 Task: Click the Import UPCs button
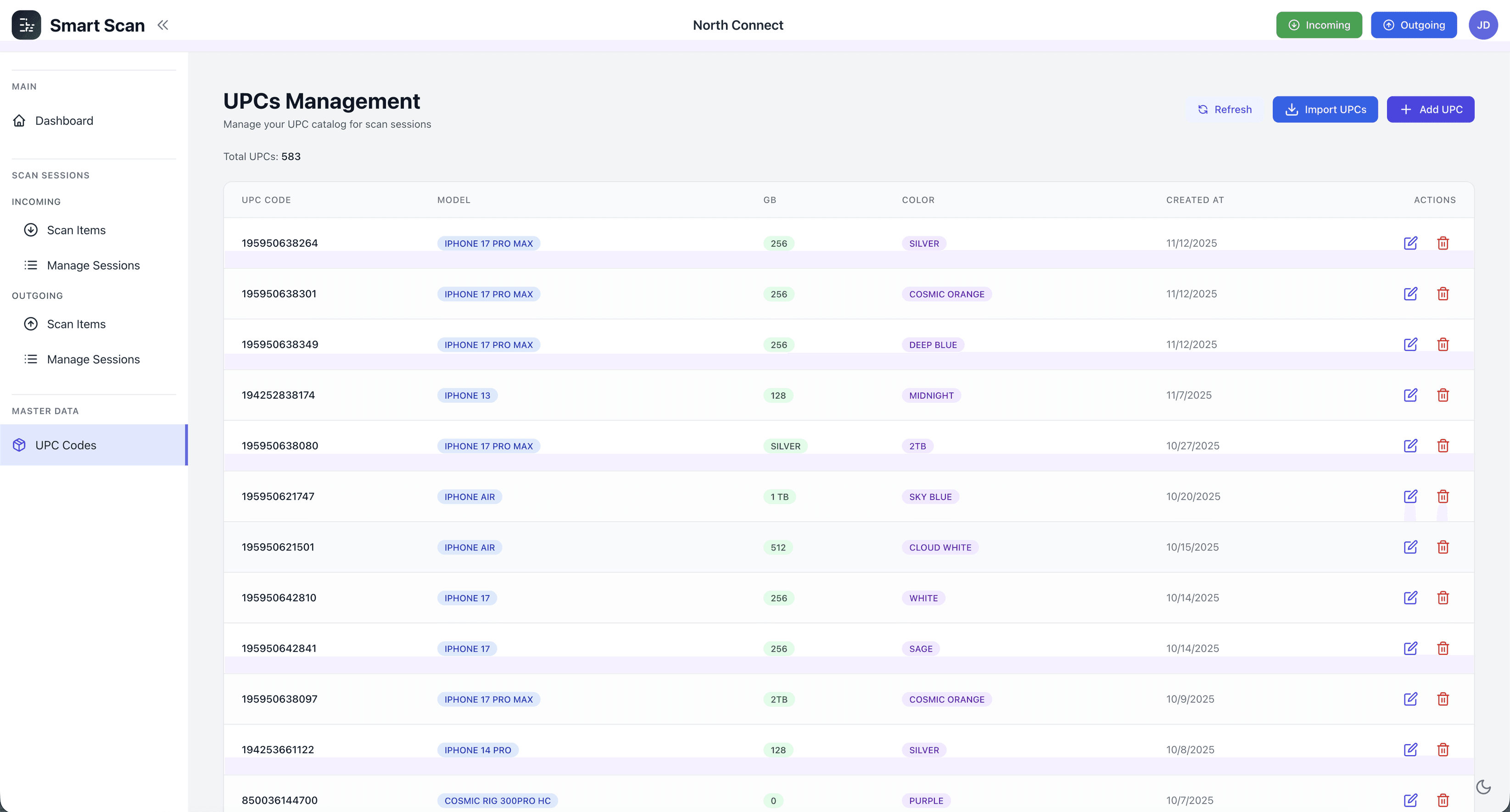coord(1325,110)
